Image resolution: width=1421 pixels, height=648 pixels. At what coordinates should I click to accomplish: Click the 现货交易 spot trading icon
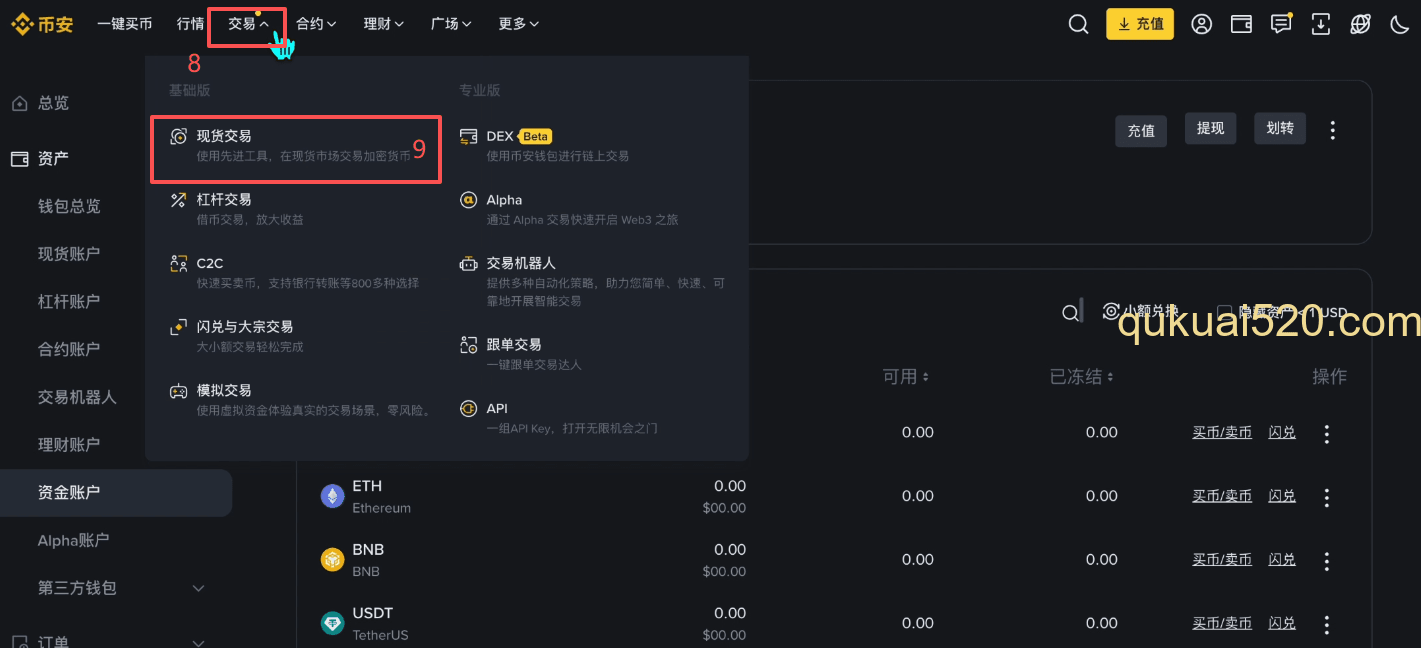[x=179, y=137]
